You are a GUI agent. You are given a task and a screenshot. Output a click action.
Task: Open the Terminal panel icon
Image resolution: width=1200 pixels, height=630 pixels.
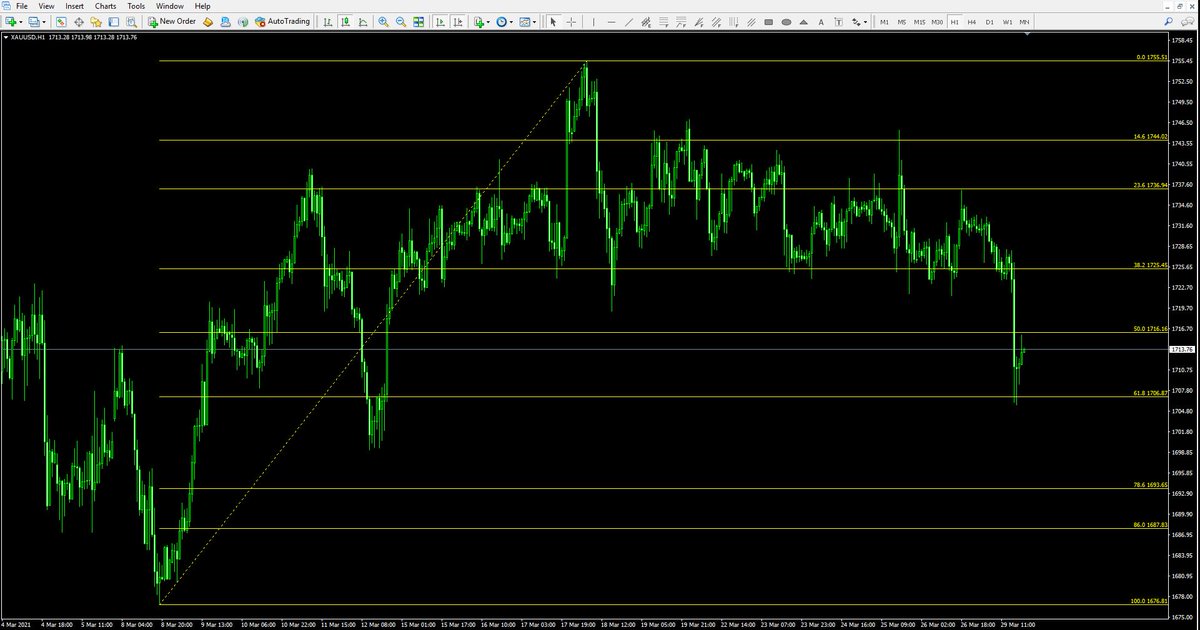(x=114, y=21)
